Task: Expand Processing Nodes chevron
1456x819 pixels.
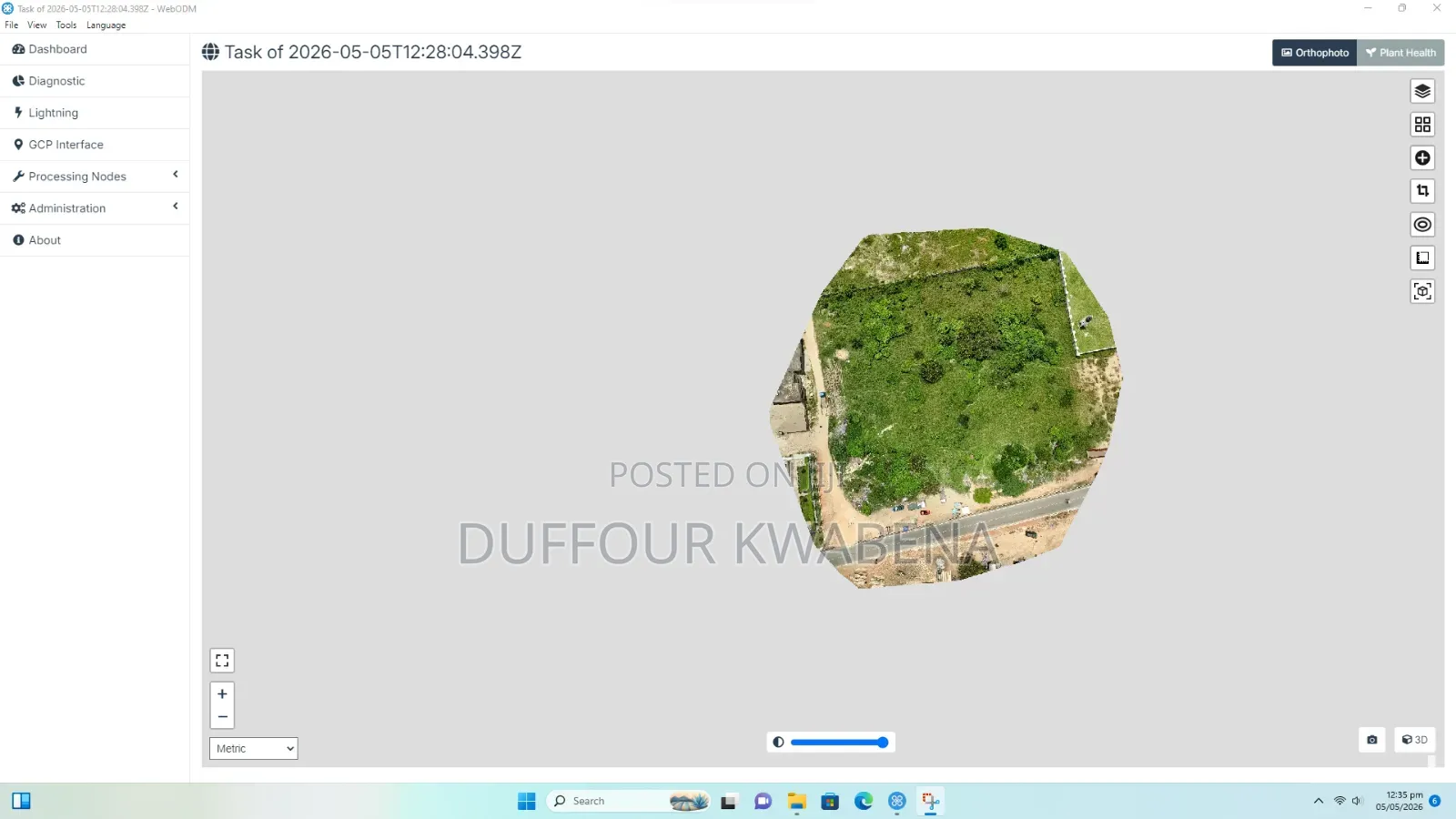Action: coord(176,175)
